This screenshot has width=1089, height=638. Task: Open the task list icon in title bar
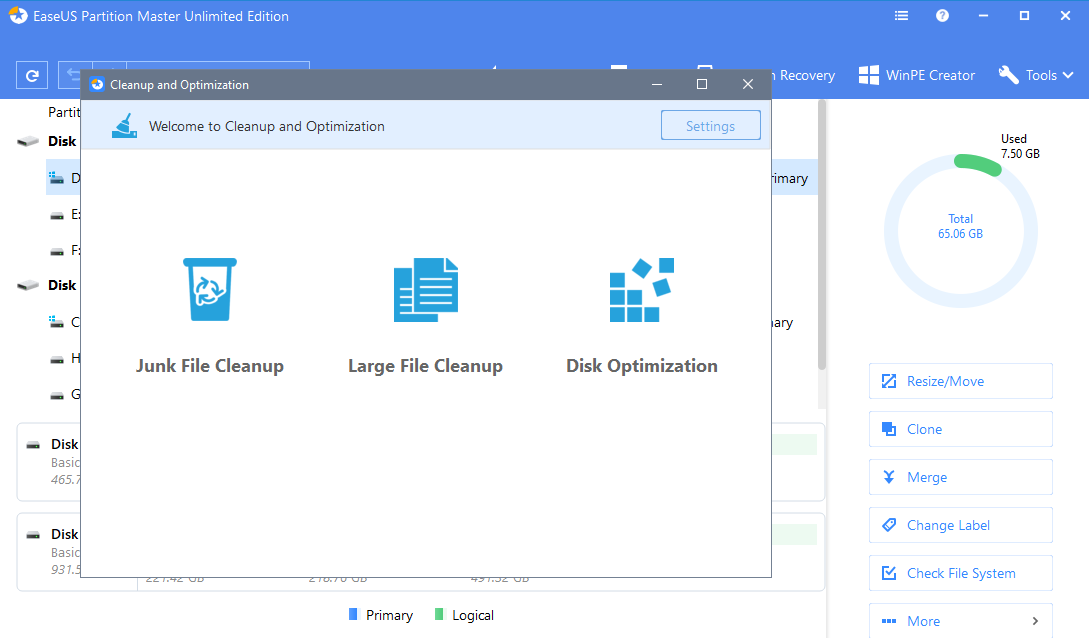902,16
